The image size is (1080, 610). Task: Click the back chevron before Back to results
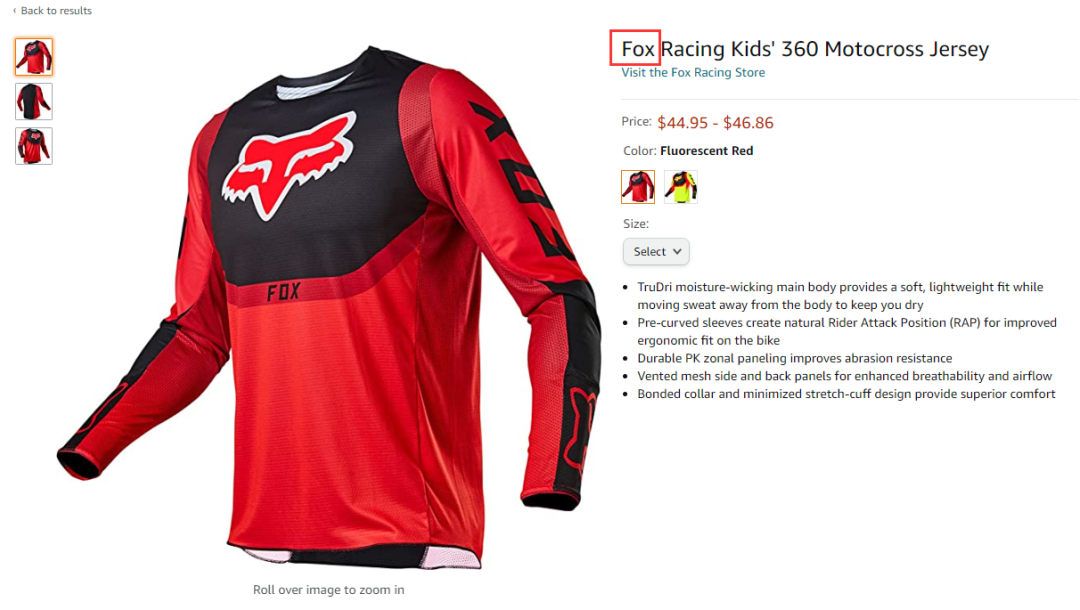[x=14, y=10]
